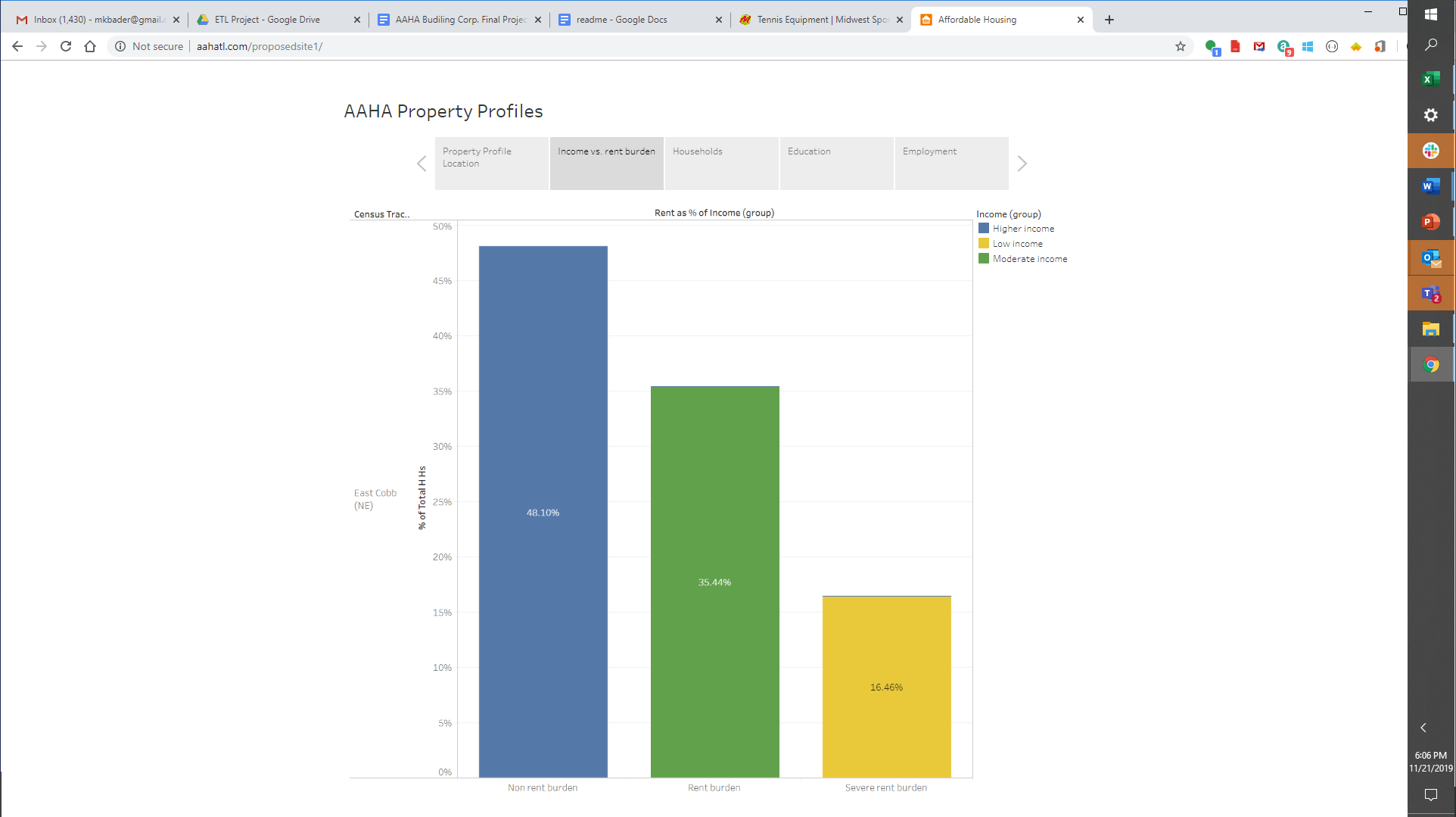This screenshot has width=1456, height=817.
Task: Click the Census Trac.. column header
Action: (x=382, y=214)
